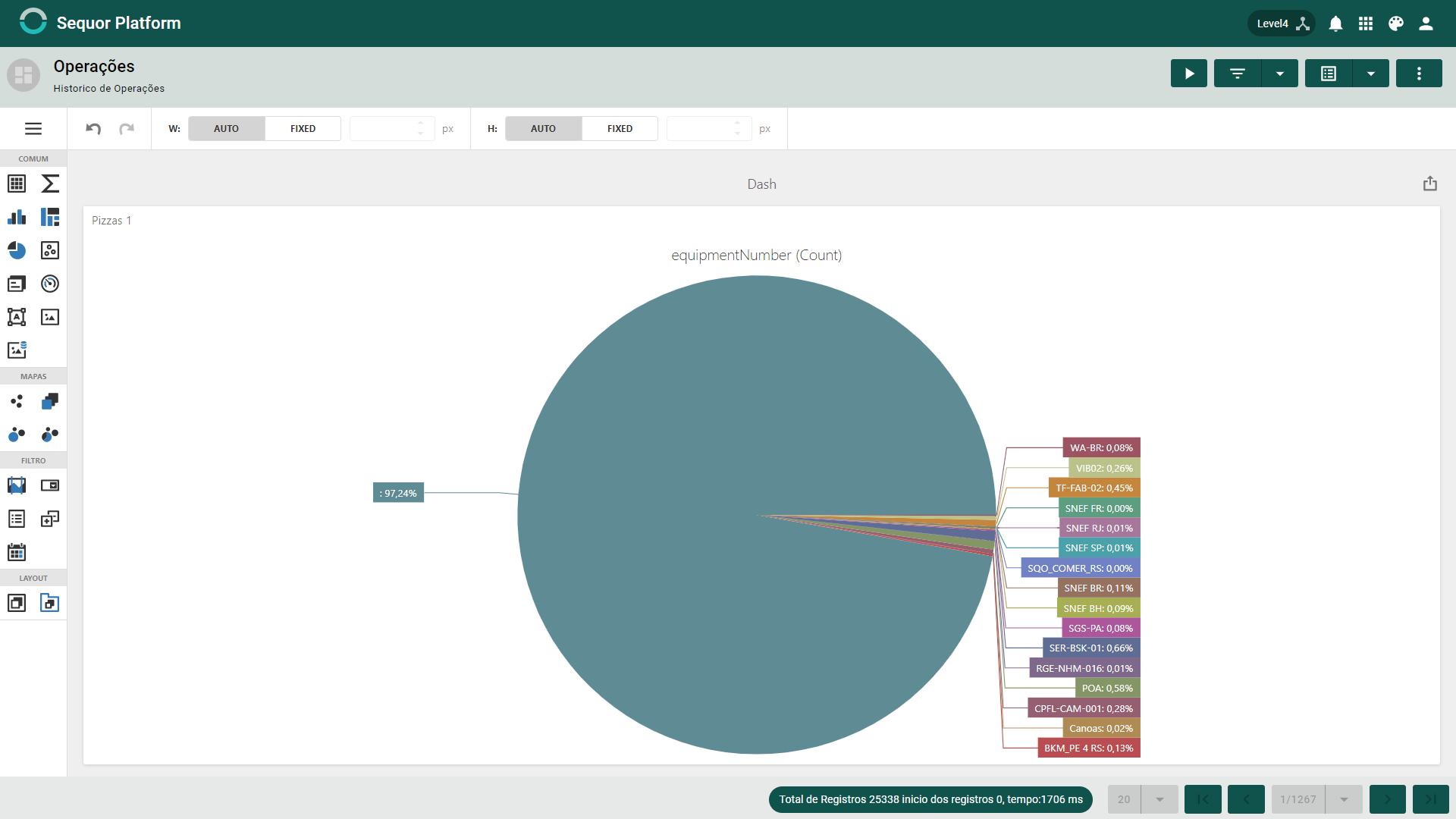1456x819 pixels.
Task: Add a range filter widget
Action: click(17, 485)
